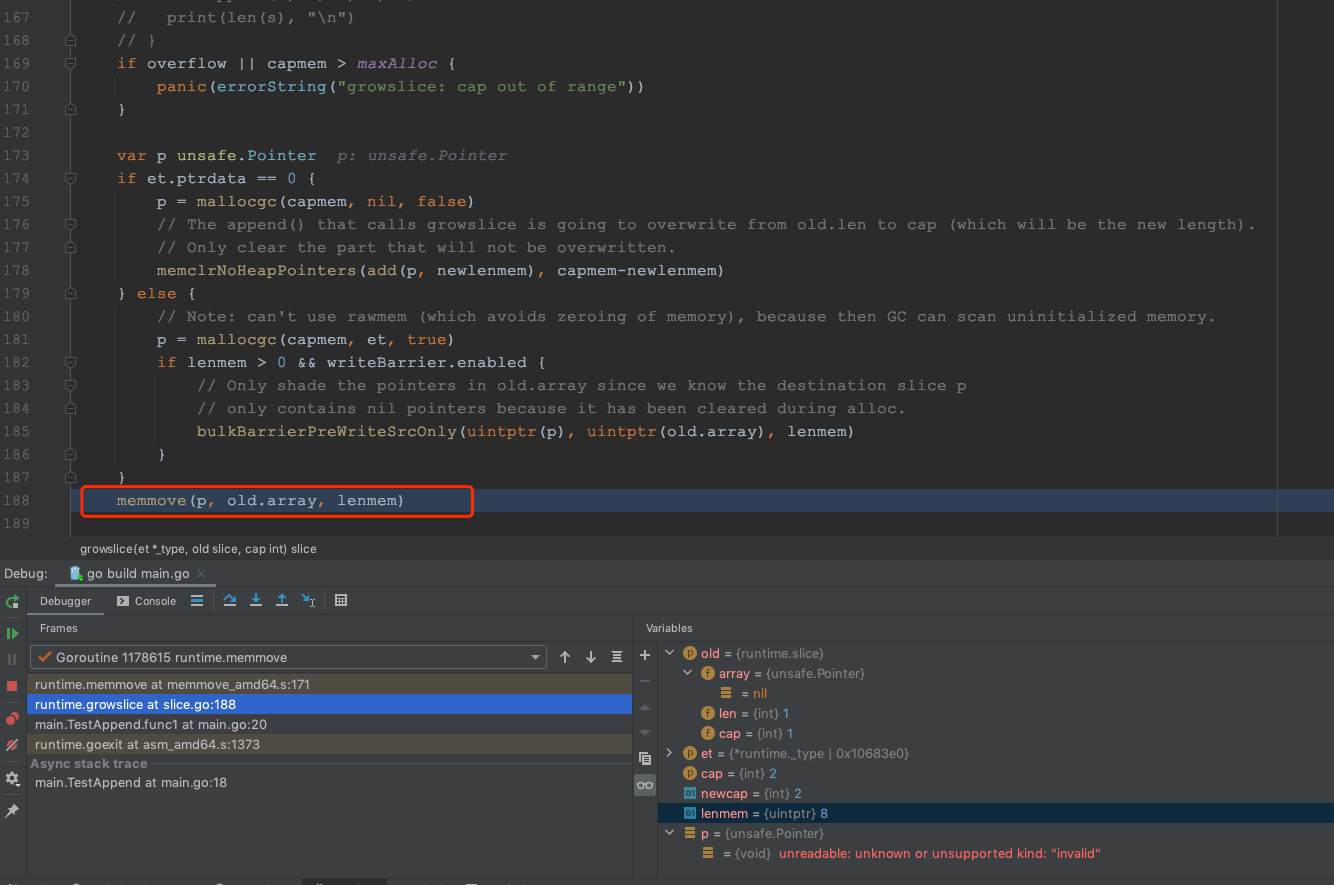Click line number 181 in the gutter
This screenshot has height=885, width=1334.
[17, 340]
